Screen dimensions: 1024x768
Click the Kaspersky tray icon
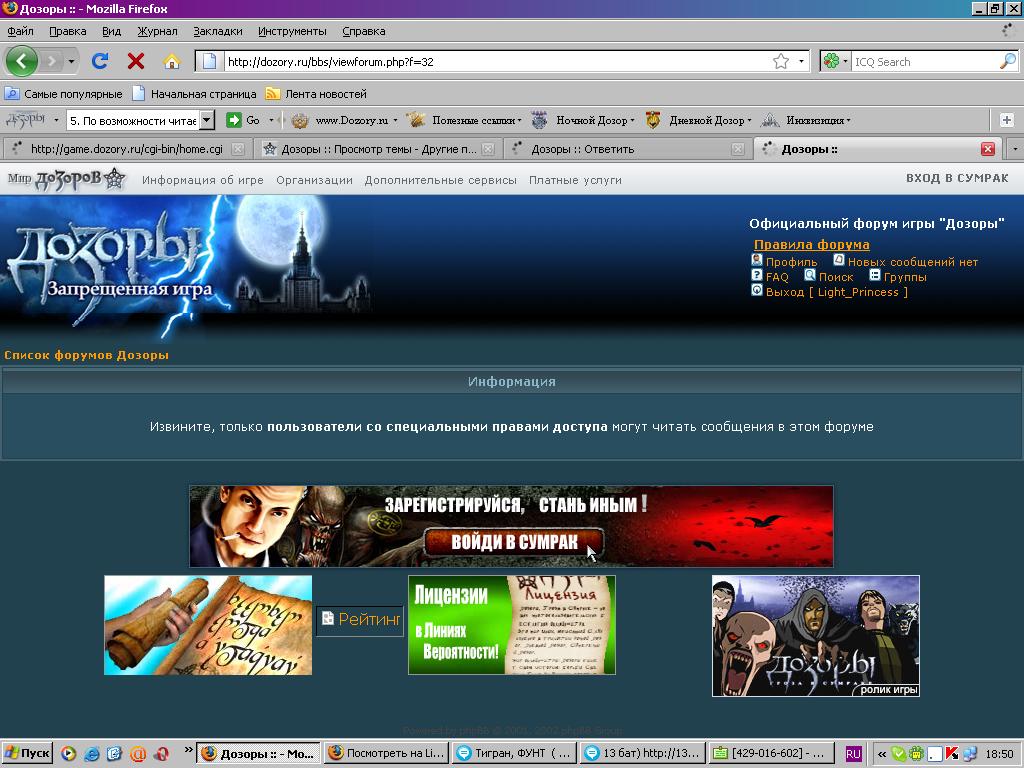(952, 754)
